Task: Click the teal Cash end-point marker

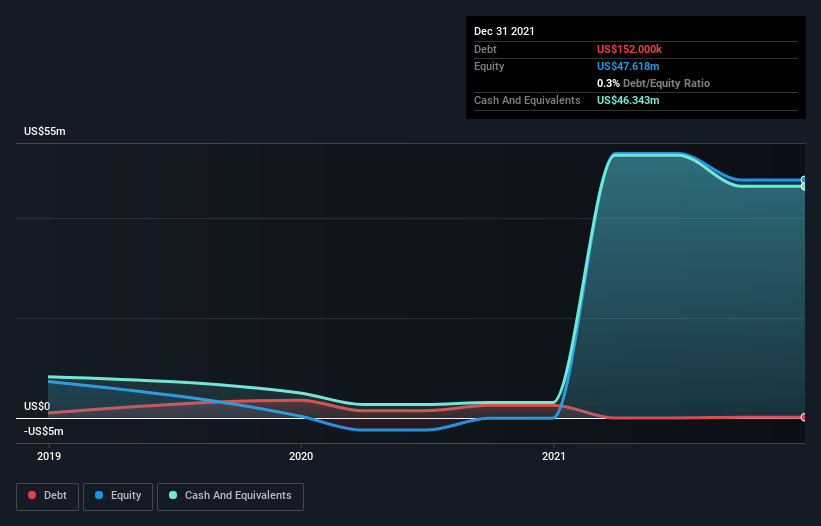Action: 804,186
